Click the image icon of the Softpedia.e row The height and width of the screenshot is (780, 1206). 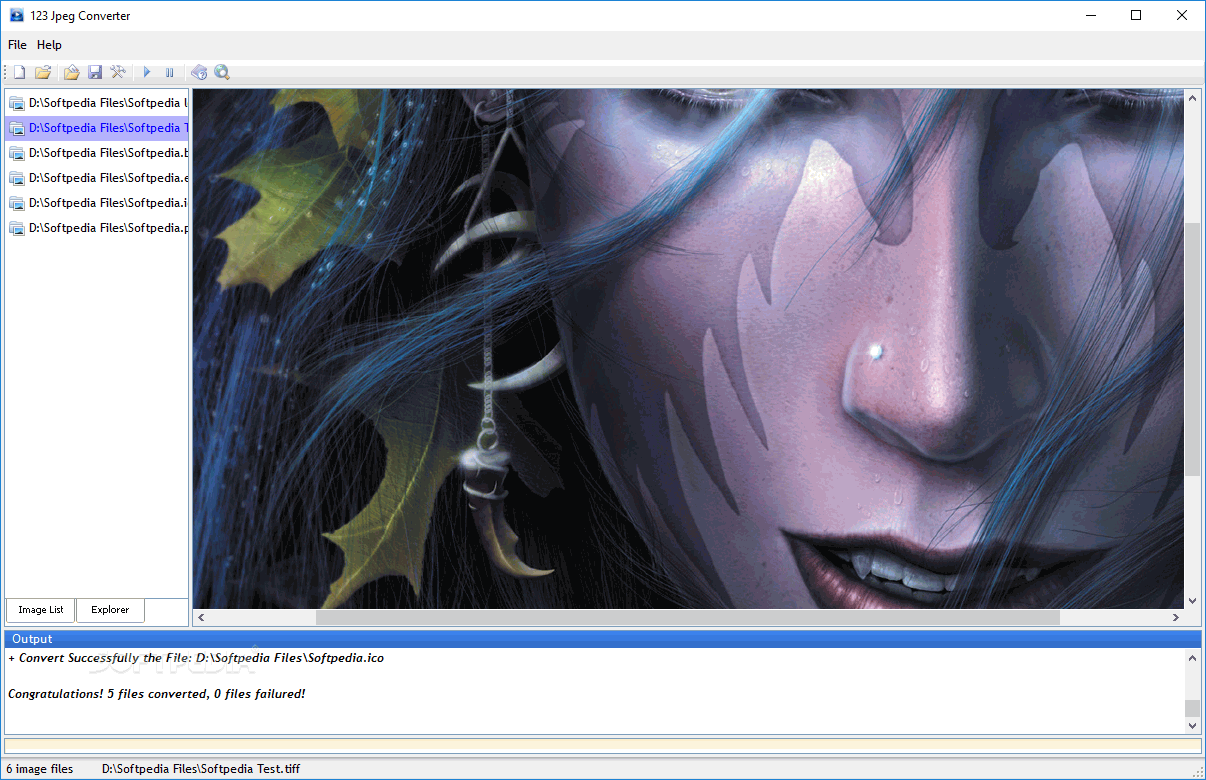[17, 178]
